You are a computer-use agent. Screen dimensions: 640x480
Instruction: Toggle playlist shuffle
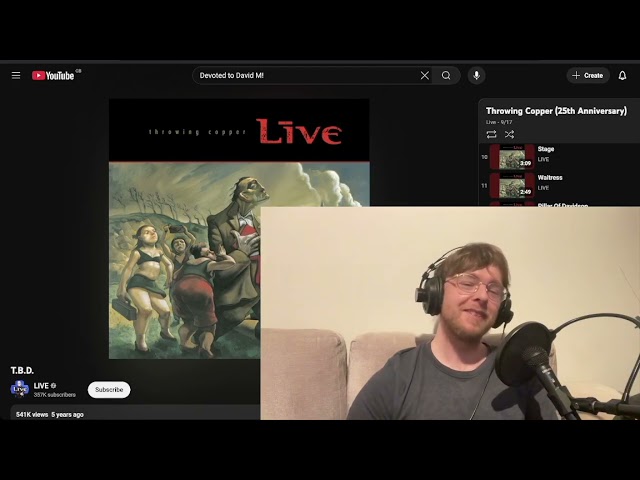click(x=509, y=134)
